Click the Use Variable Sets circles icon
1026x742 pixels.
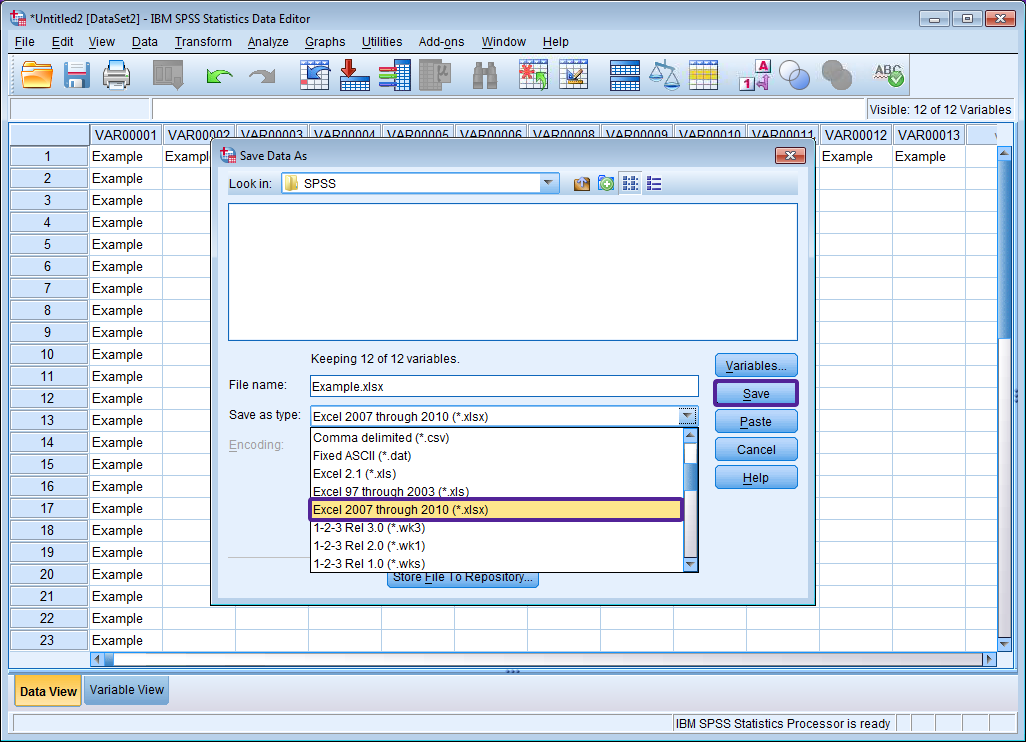click(795, 75)
